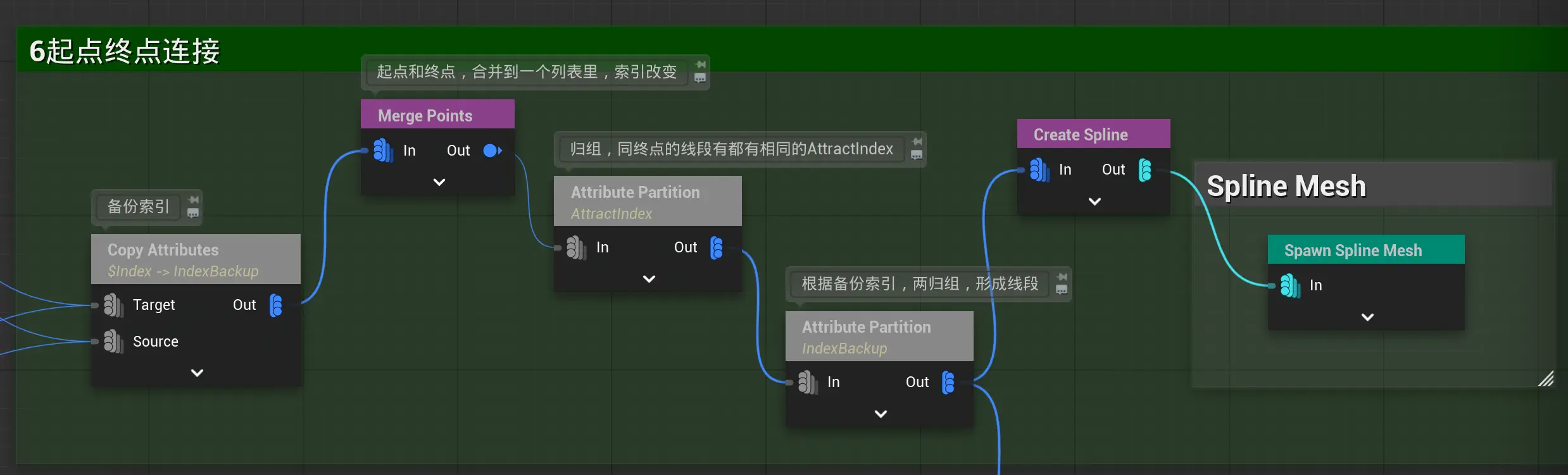Click Create Spline Out pin

click(x=1145, y=170)
